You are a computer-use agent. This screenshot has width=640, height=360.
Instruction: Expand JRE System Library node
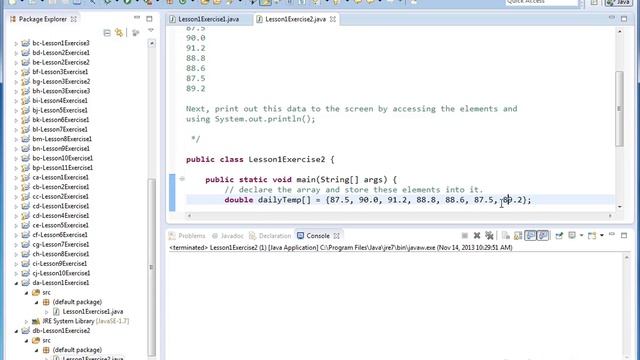pyautogui.click(x=27, y=322)
